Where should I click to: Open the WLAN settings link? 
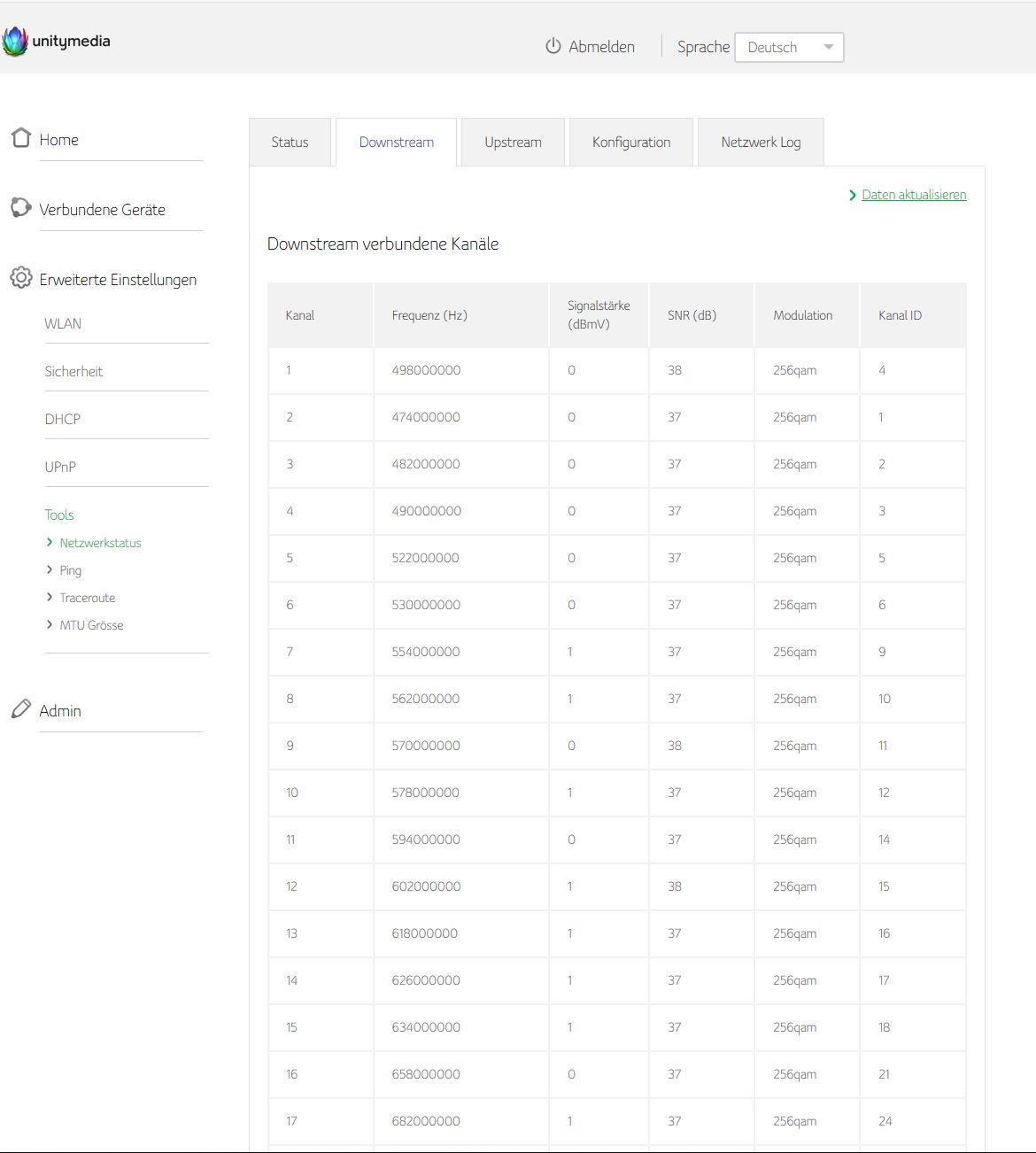pyautogui.click(x=63, y=324)
